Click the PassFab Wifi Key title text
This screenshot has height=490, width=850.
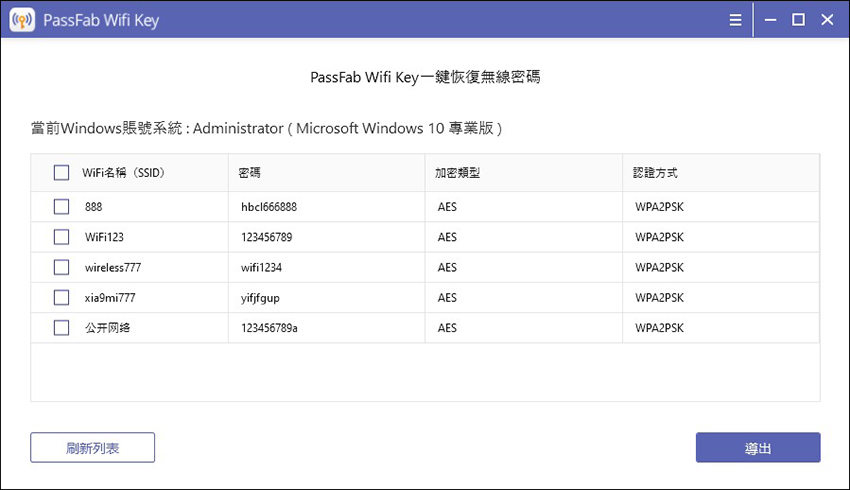click(101, 21)
